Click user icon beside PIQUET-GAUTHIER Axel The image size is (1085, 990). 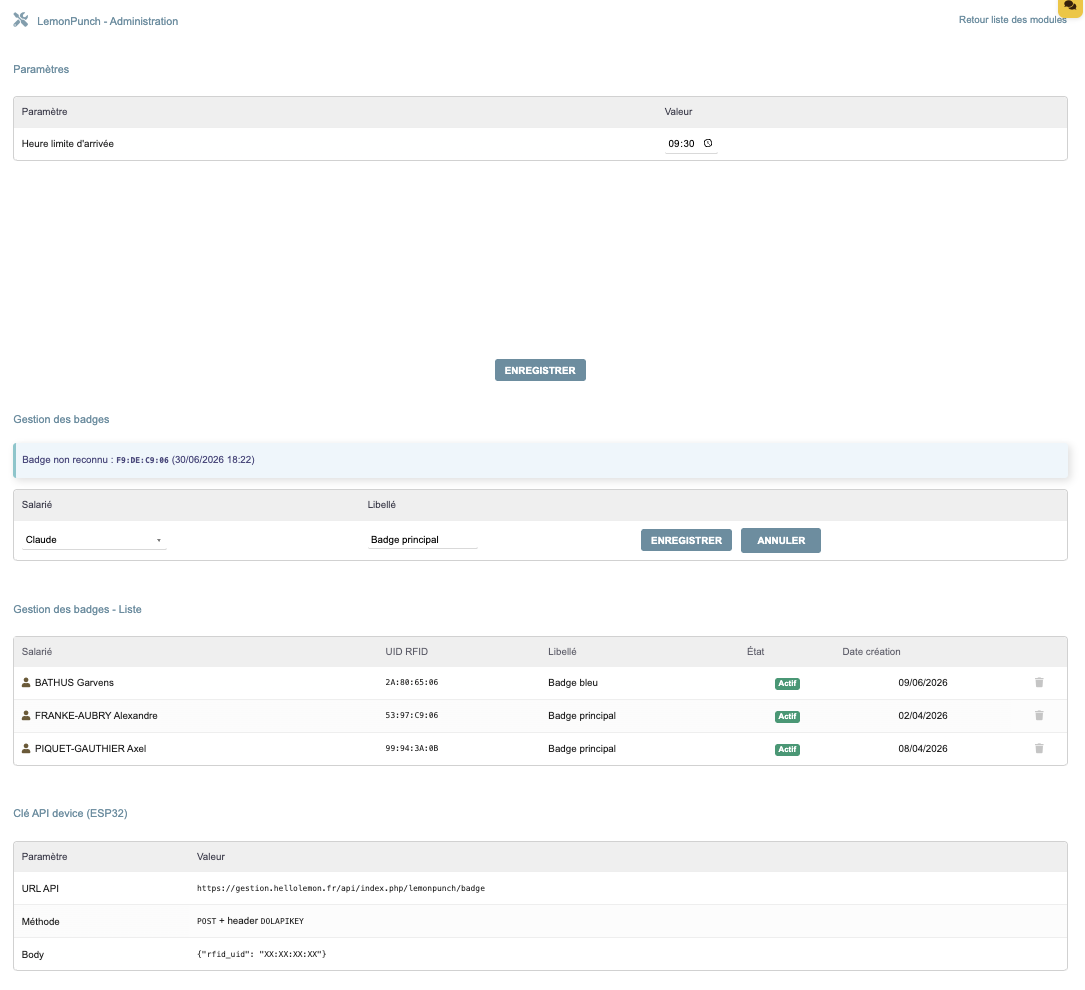(26, 749)
